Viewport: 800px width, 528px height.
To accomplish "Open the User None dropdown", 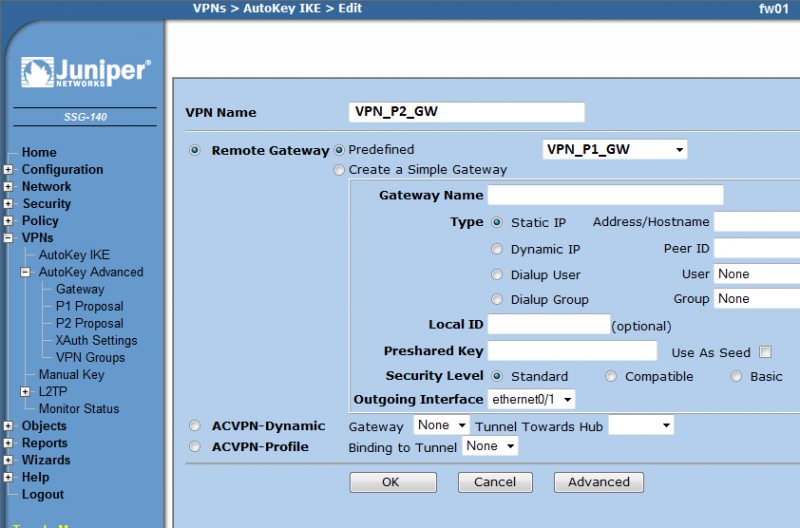I will coord(757,274).
